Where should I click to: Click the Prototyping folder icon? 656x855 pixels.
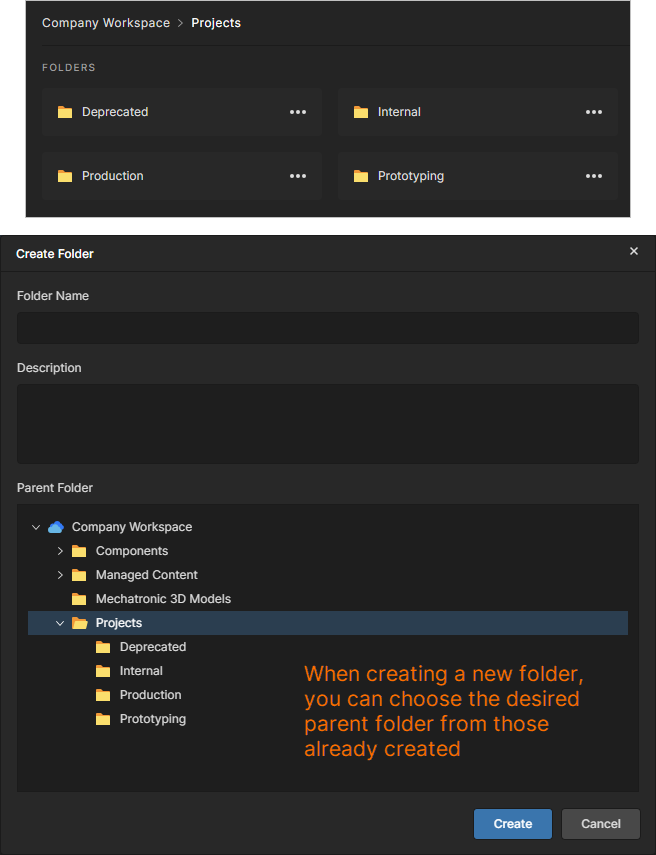pyautogui.click(x=360, y=176)
